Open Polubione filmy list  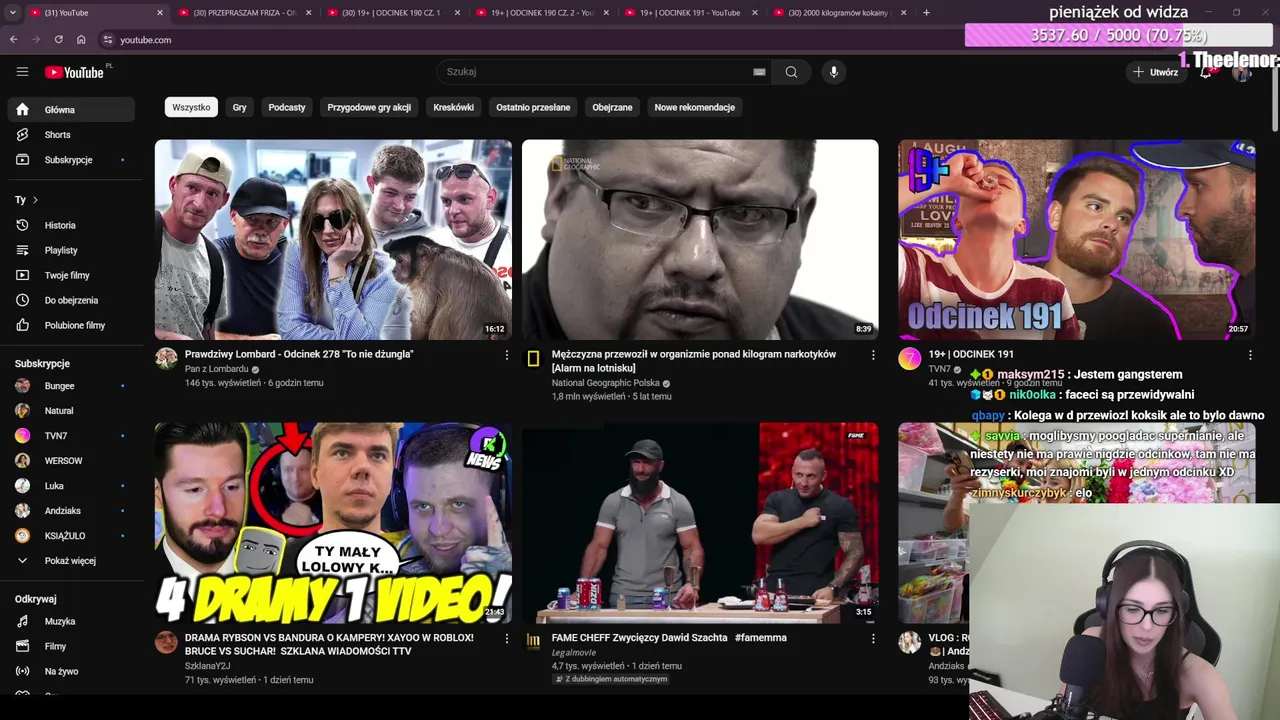(71, 325)
